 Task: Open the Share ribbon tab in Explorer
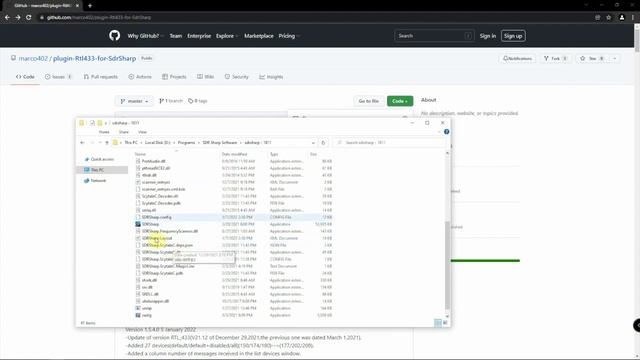pyautogui.click(x=124, y=132)
